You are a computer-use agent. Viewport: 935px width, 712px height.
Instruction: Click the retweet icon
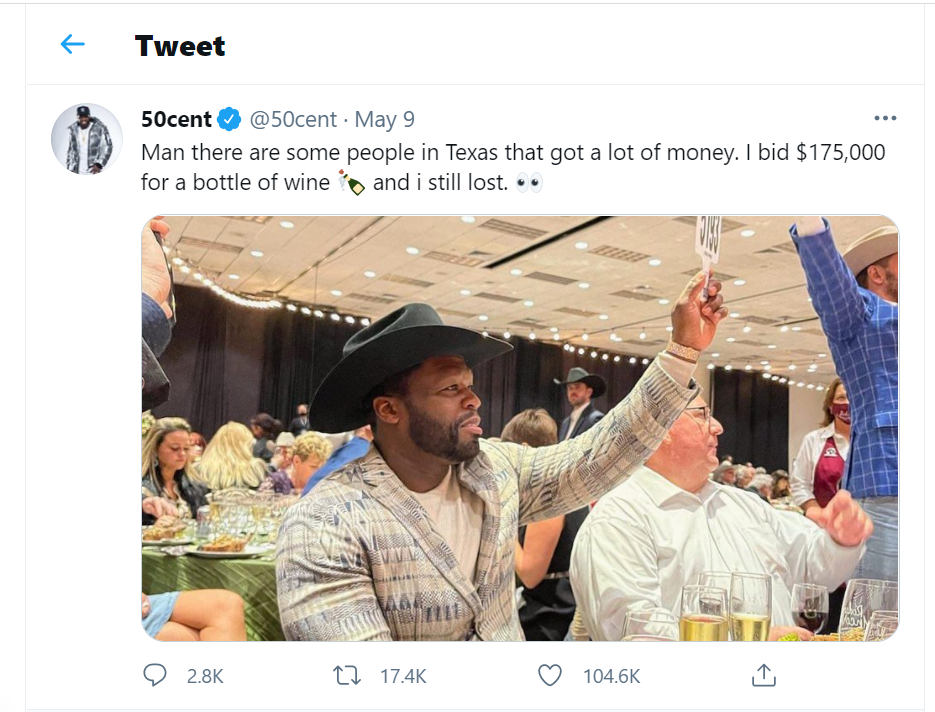(347, 676)
